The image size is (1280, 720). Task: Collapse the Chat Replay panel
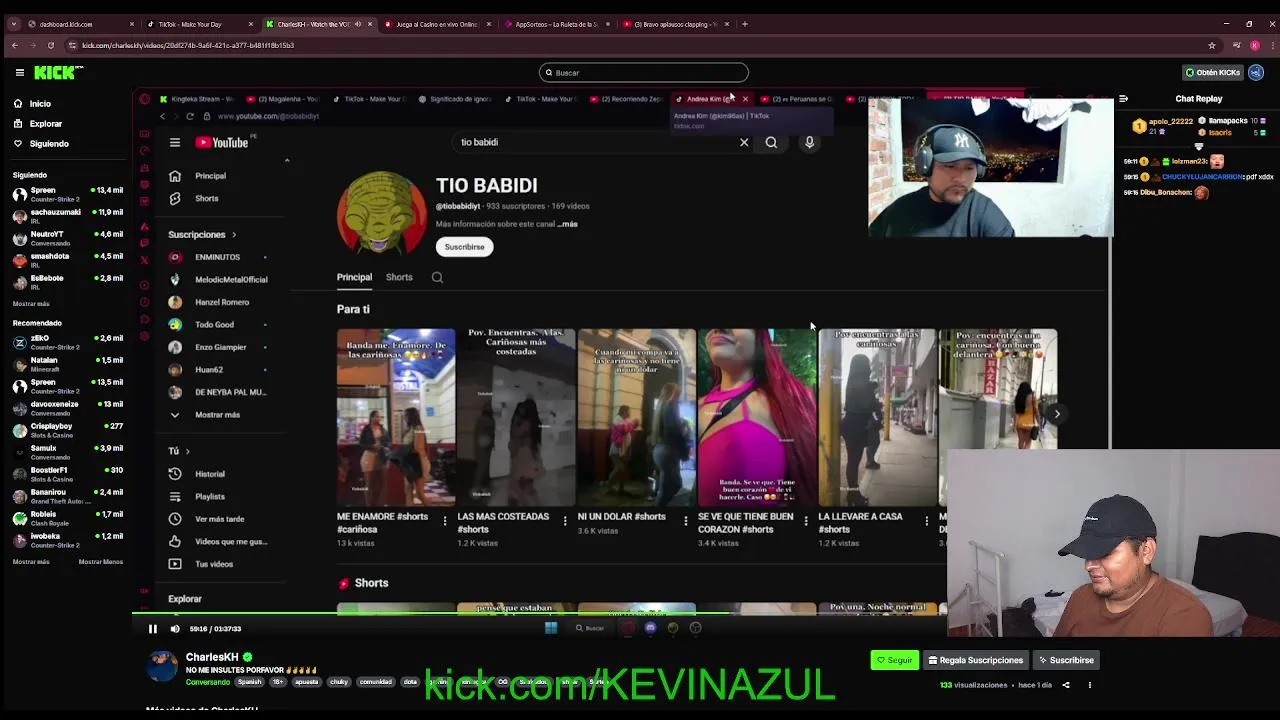coord(1123,99)
